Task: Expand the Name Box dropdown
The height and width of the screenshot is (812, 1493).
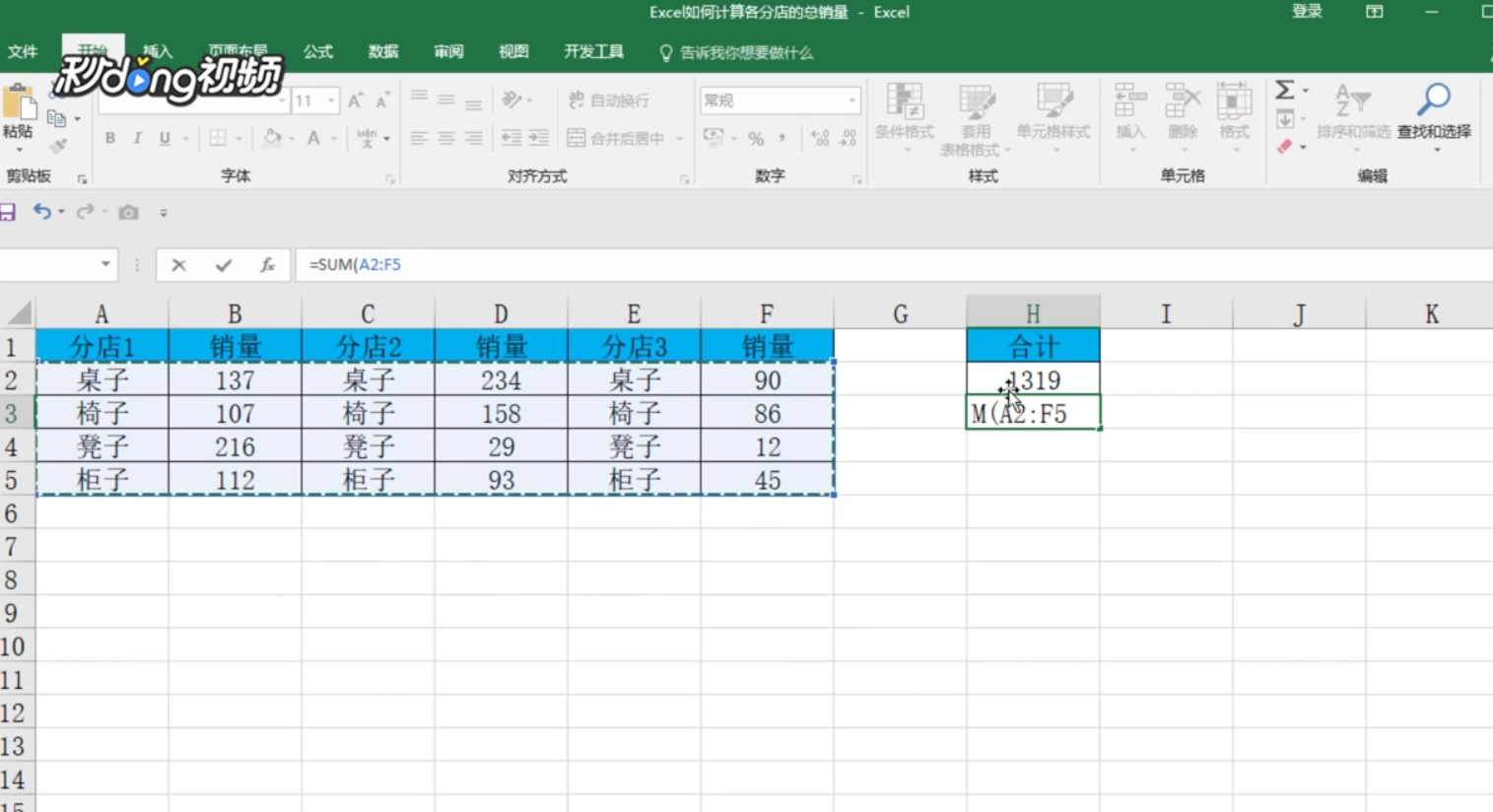Action: click(105, 265)
